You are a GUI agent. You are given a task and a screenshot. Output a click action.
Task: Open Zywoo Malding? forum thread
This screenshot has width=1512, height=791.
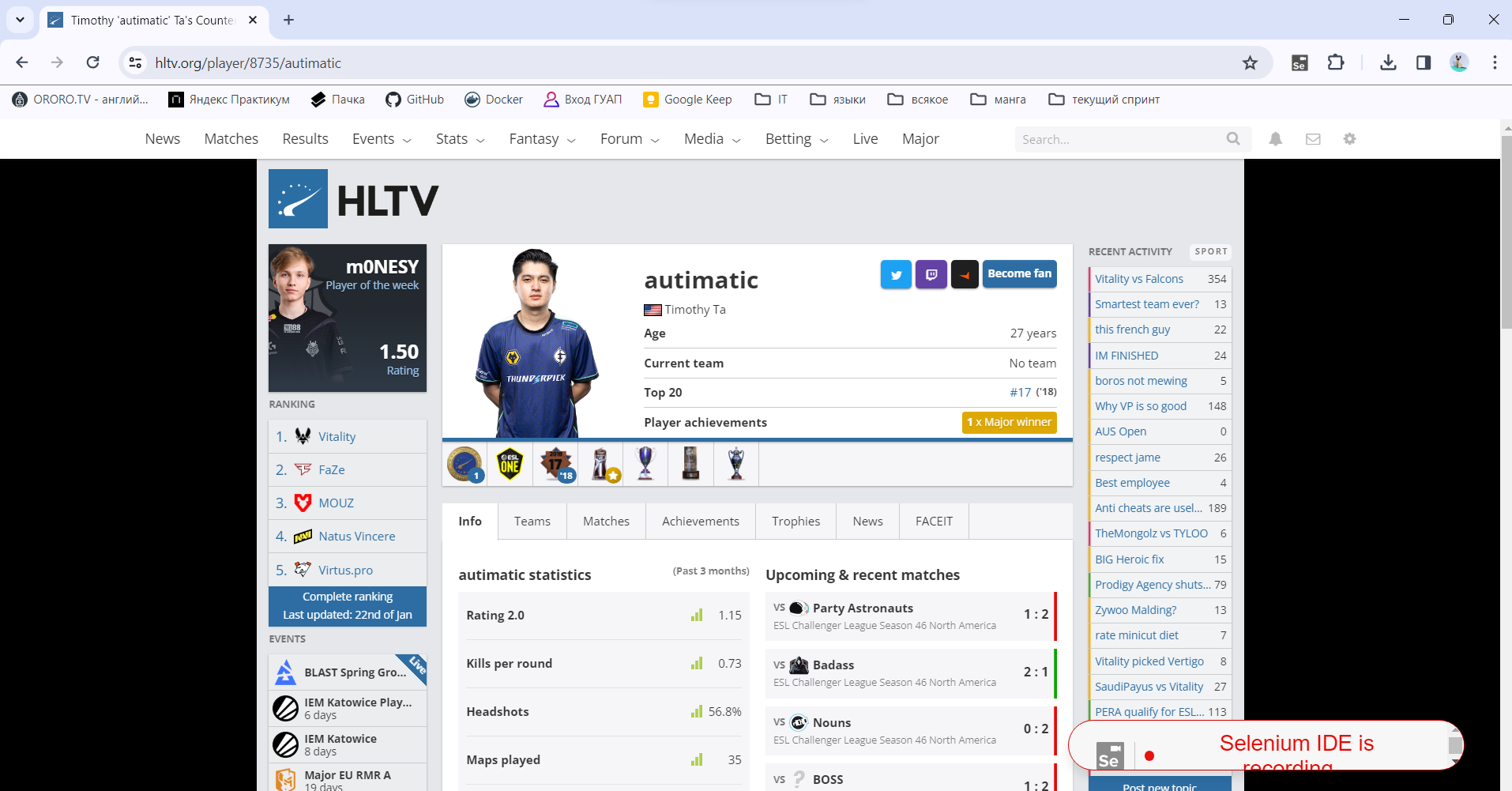[1160, 610]
